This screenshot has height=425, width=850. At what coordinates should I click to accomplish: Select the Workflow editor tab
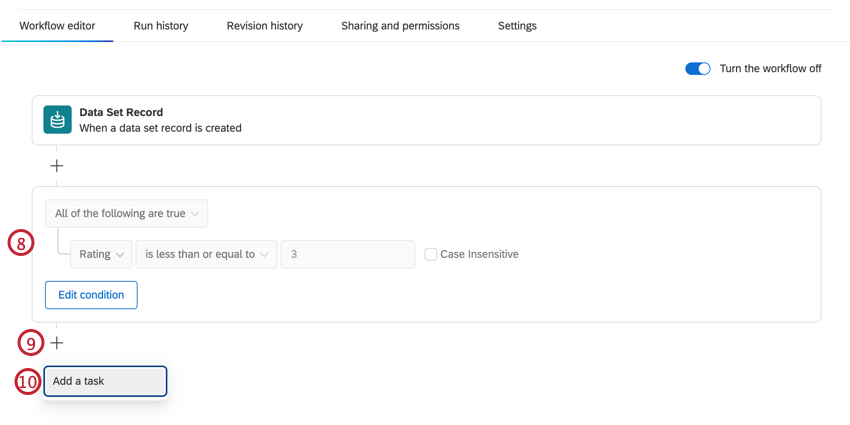(x=58, y=26)
